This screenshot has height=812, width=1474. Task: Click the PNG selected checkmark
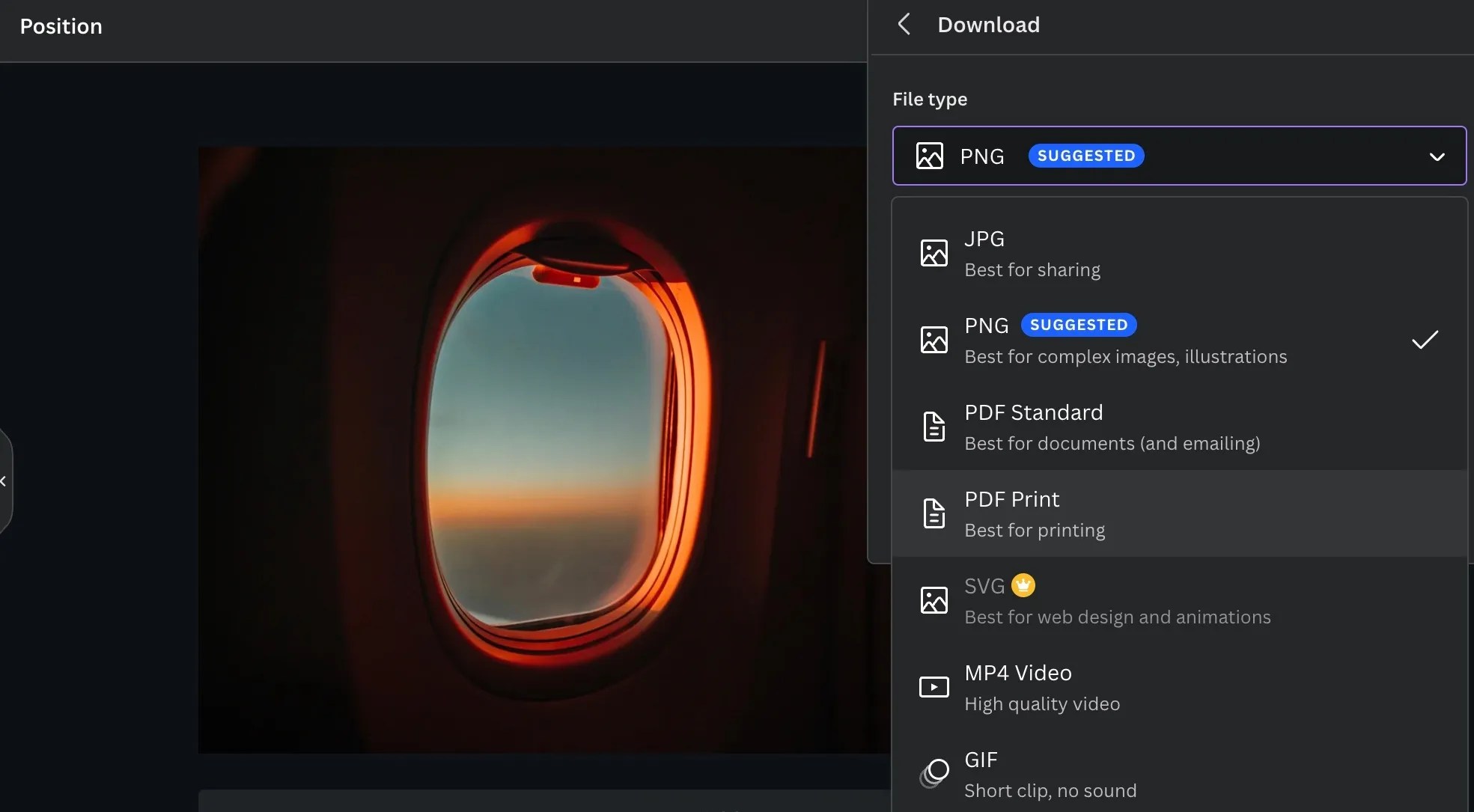(1424, 340)
